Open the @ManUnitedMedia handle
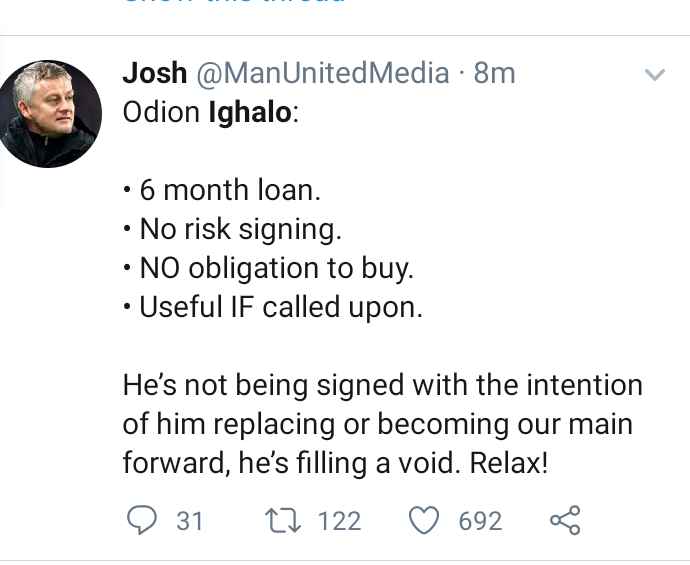This screenshot has height=565, width=690. tap(323, 73)
